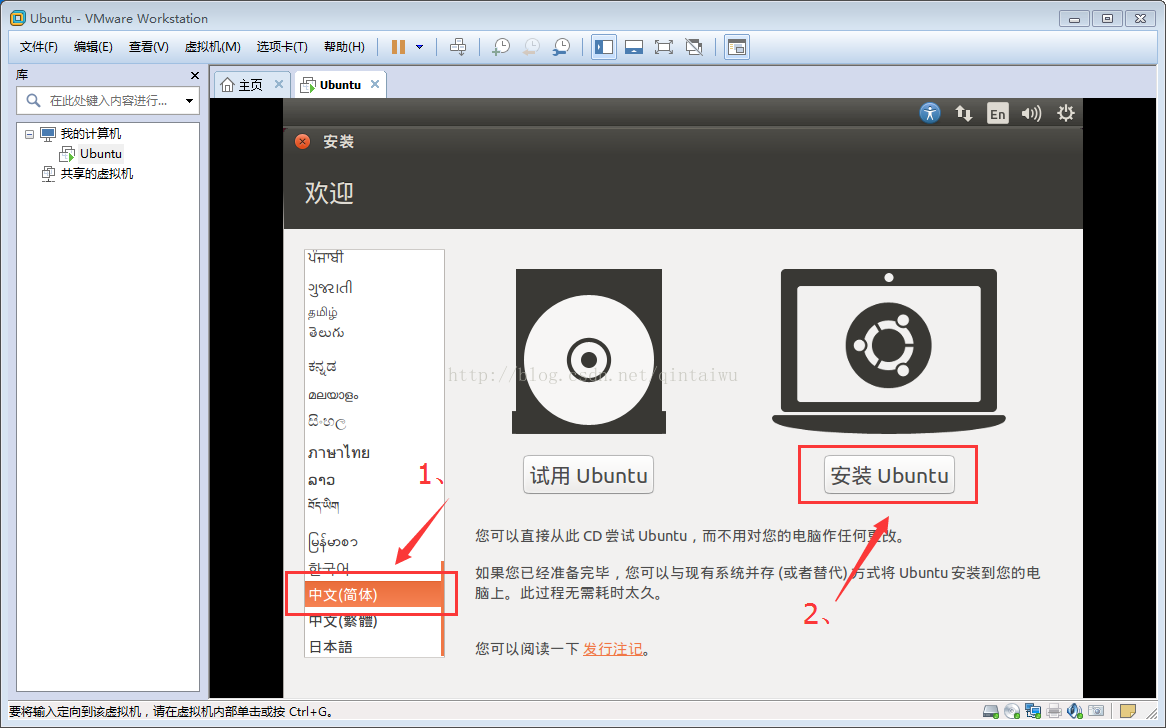This screenshot has width=1166, height=728.
Task: Take a snapshot of this virtual machine
Action: [501, 47]
